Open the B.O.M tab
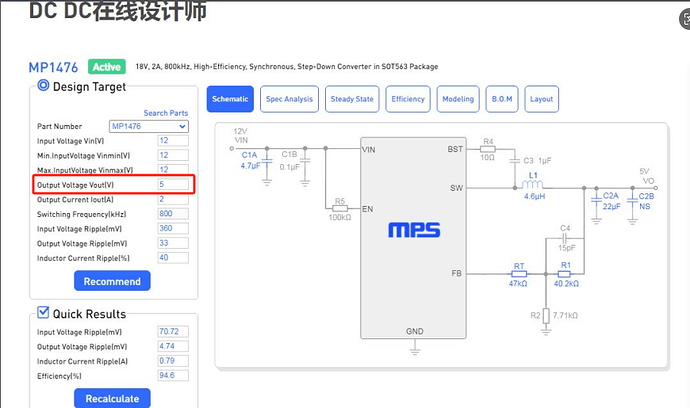Viewport: 690px width, 408px height. [502, 99]
